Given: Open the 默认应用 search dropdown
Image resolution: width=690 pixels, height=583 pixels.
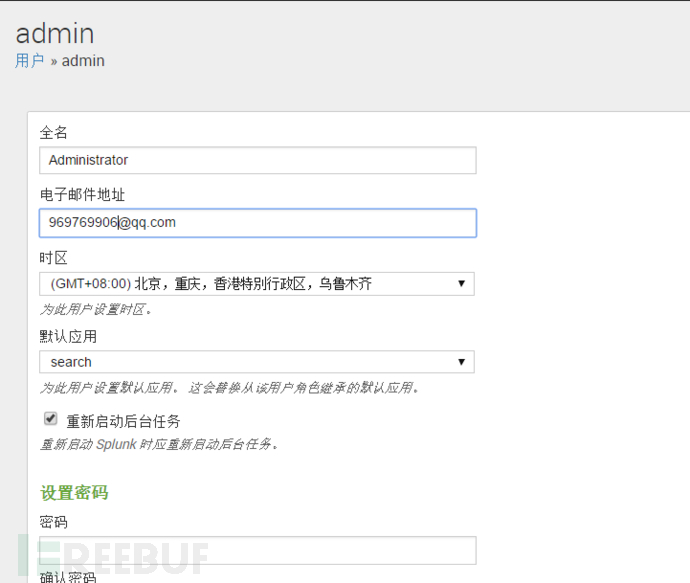Looking at the screenshot, I should click(x=257, y=362).
